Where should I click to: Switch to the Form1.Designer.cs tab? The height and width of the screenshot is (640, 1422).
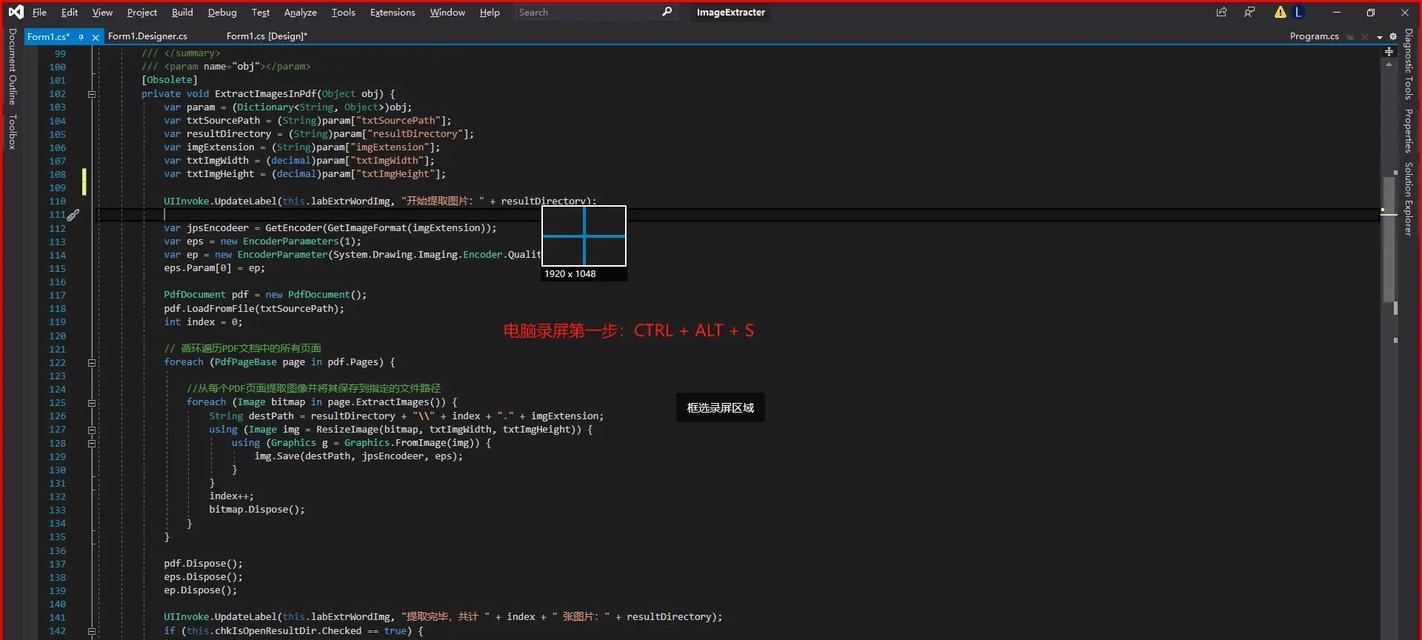point(147,36)
